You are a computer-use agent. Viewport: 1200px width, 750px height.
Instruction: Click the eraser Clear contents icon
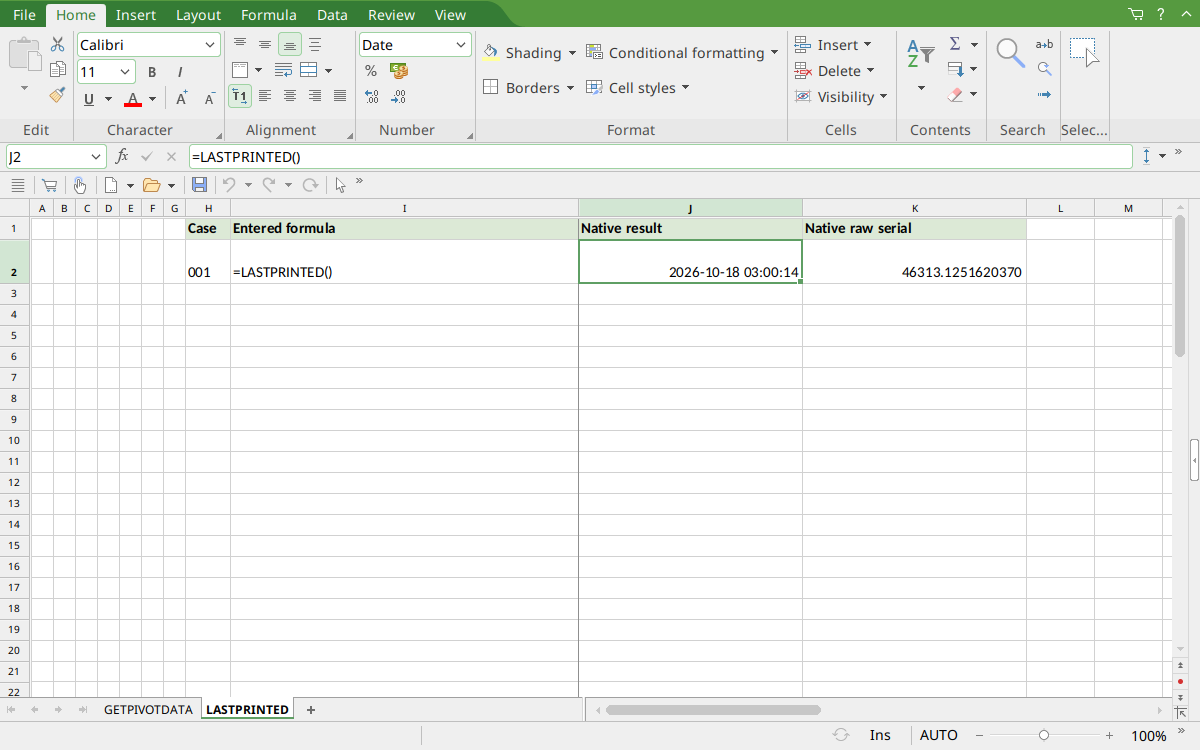point(955,95)
